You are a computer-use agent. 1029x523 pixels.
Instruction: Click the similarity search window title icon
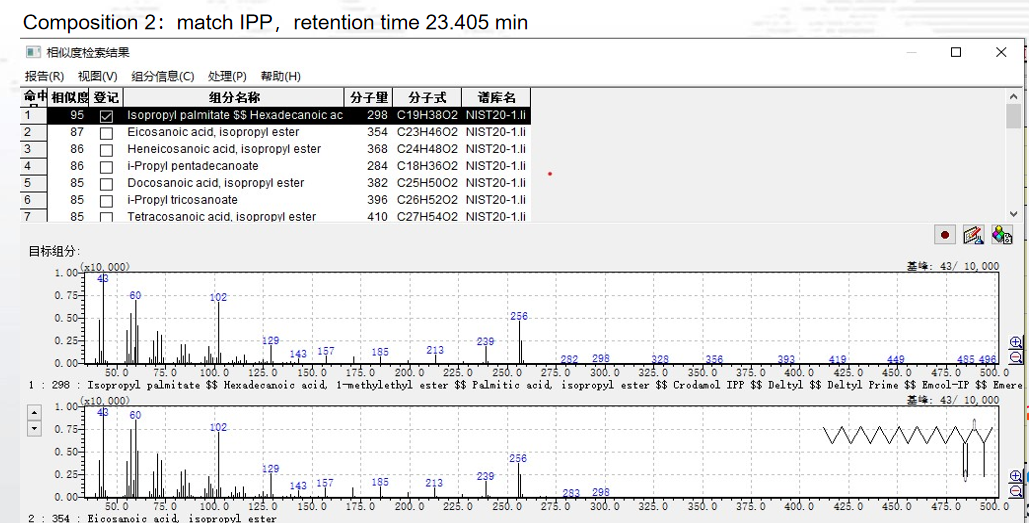[x=33, y=52]
